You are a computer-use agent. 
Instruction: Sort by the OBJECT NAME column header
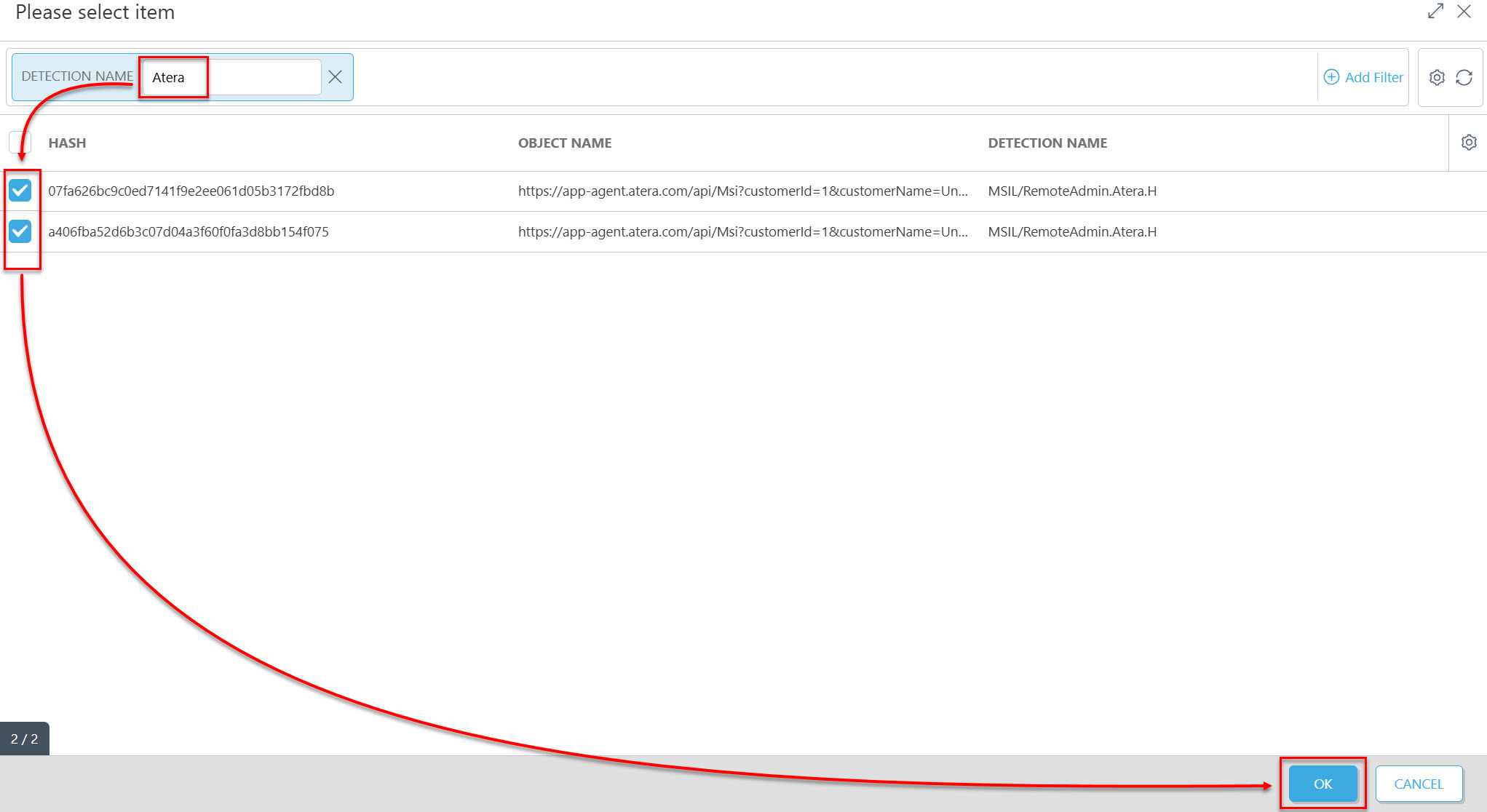click(565, 143)
